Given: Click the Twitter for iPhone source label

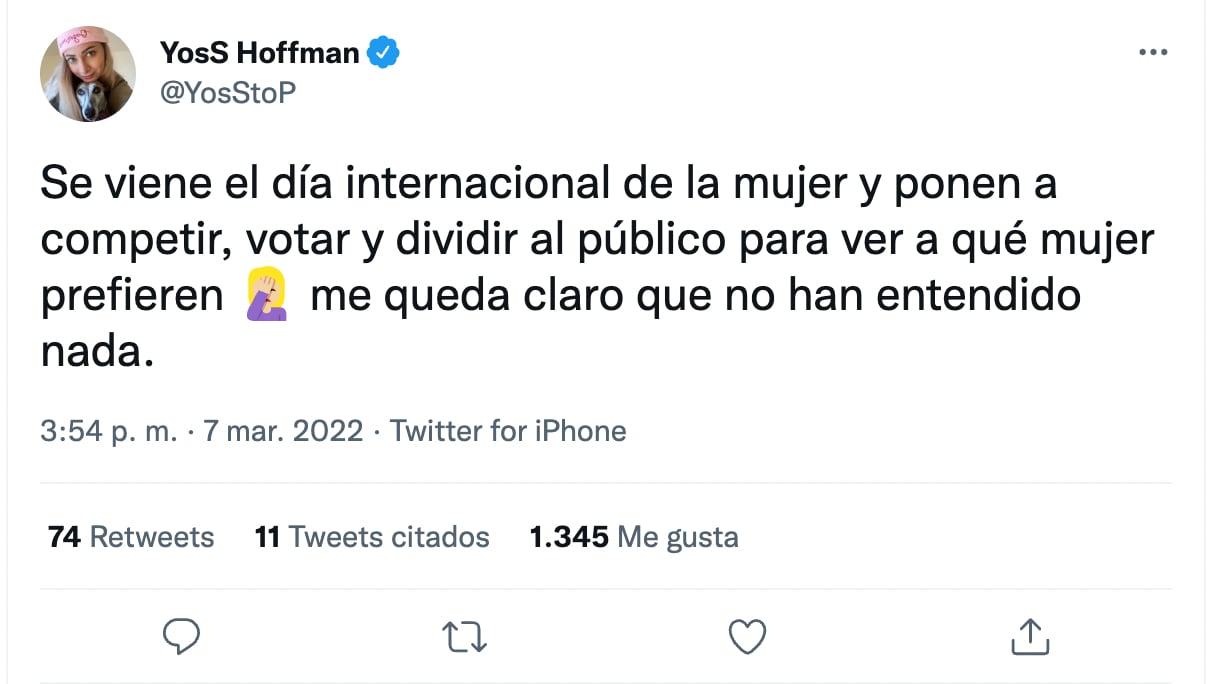Looking at the screenshot, I should pos(507,430).
